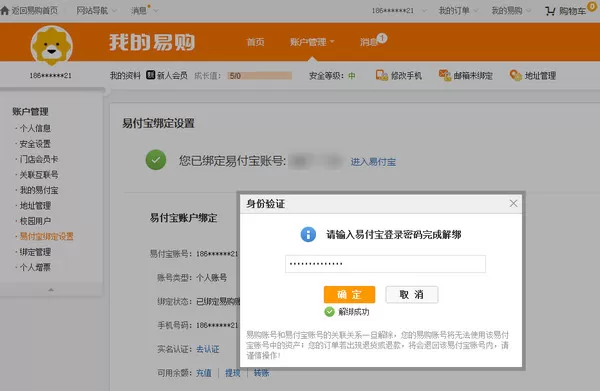The width and height of the screenshot is (600, 391).
Task: Open 消息 in the orange navigation bar
Action: click(x=368, y=42)
